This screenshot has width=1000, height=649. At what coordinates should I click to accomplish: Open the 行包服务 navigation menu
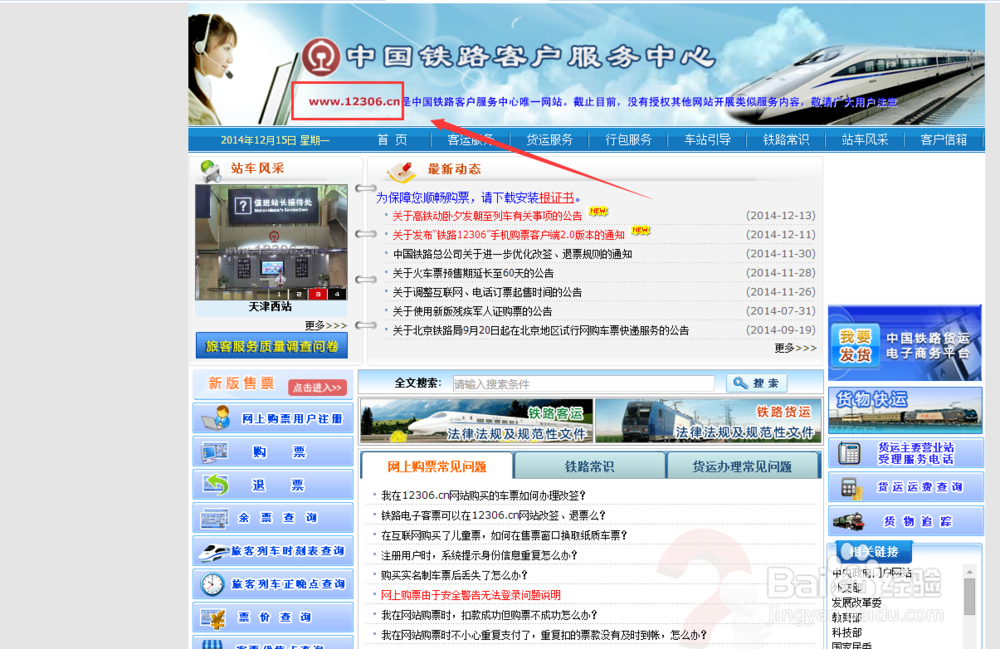(628, 140)
